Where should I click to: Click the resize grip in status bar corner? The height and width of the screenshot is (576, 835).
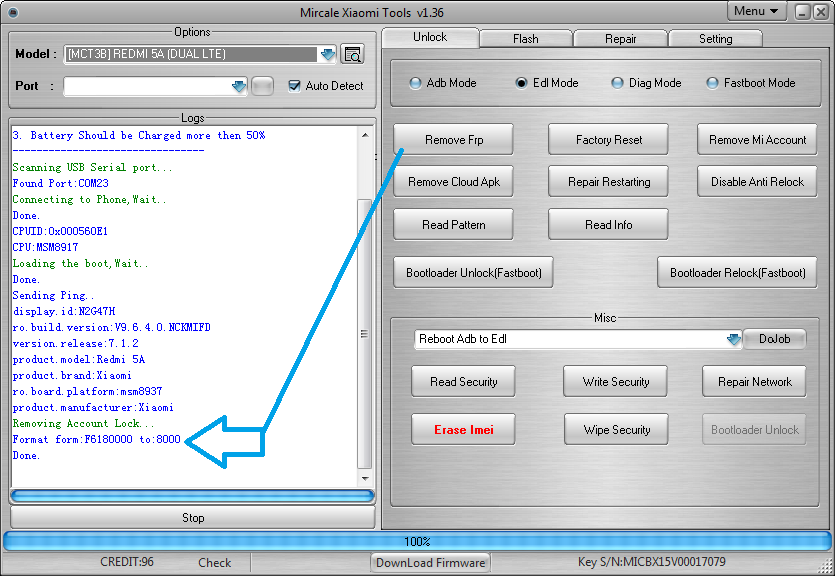pyautogui.click(x=825, y=566)
